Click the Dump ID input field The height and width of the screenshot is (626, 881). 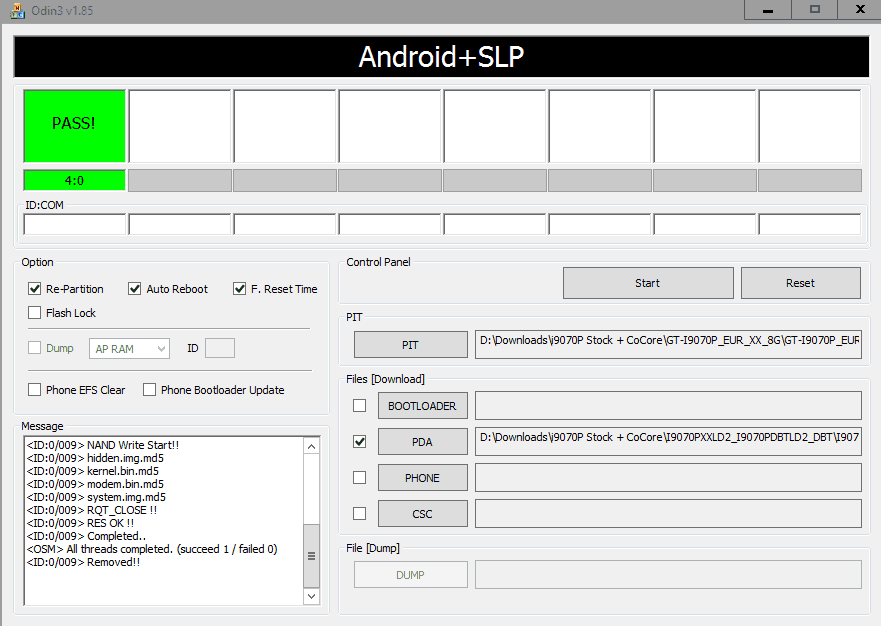[220, 348]
